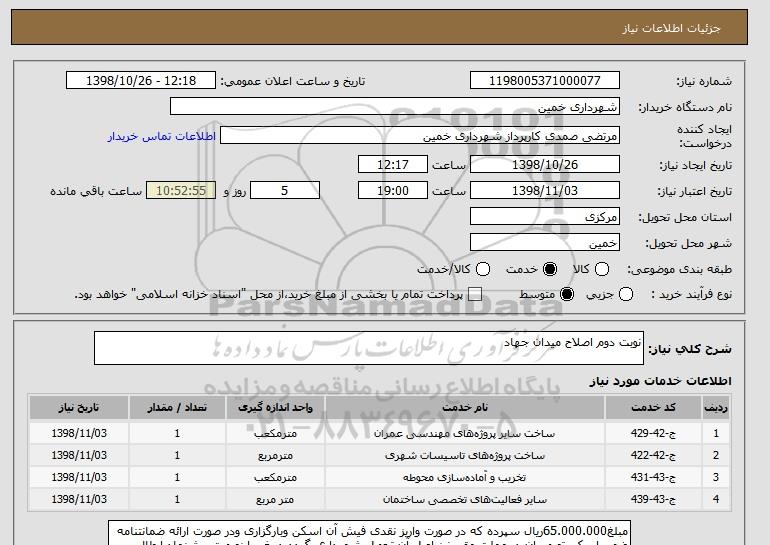Click the متر مربع unit in row 4
770x545 pixels.
pyautogui.click(x=275, y=499)
